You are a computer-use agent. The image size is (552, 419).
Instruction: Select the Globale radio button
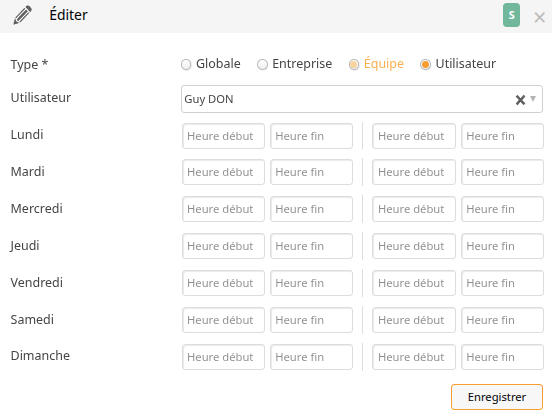pos(186,64)
